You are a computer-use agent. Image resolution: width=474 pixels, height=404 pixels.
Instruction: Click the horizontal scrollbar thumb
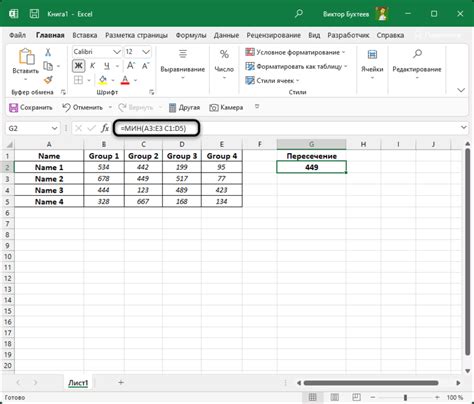(371, 383)
